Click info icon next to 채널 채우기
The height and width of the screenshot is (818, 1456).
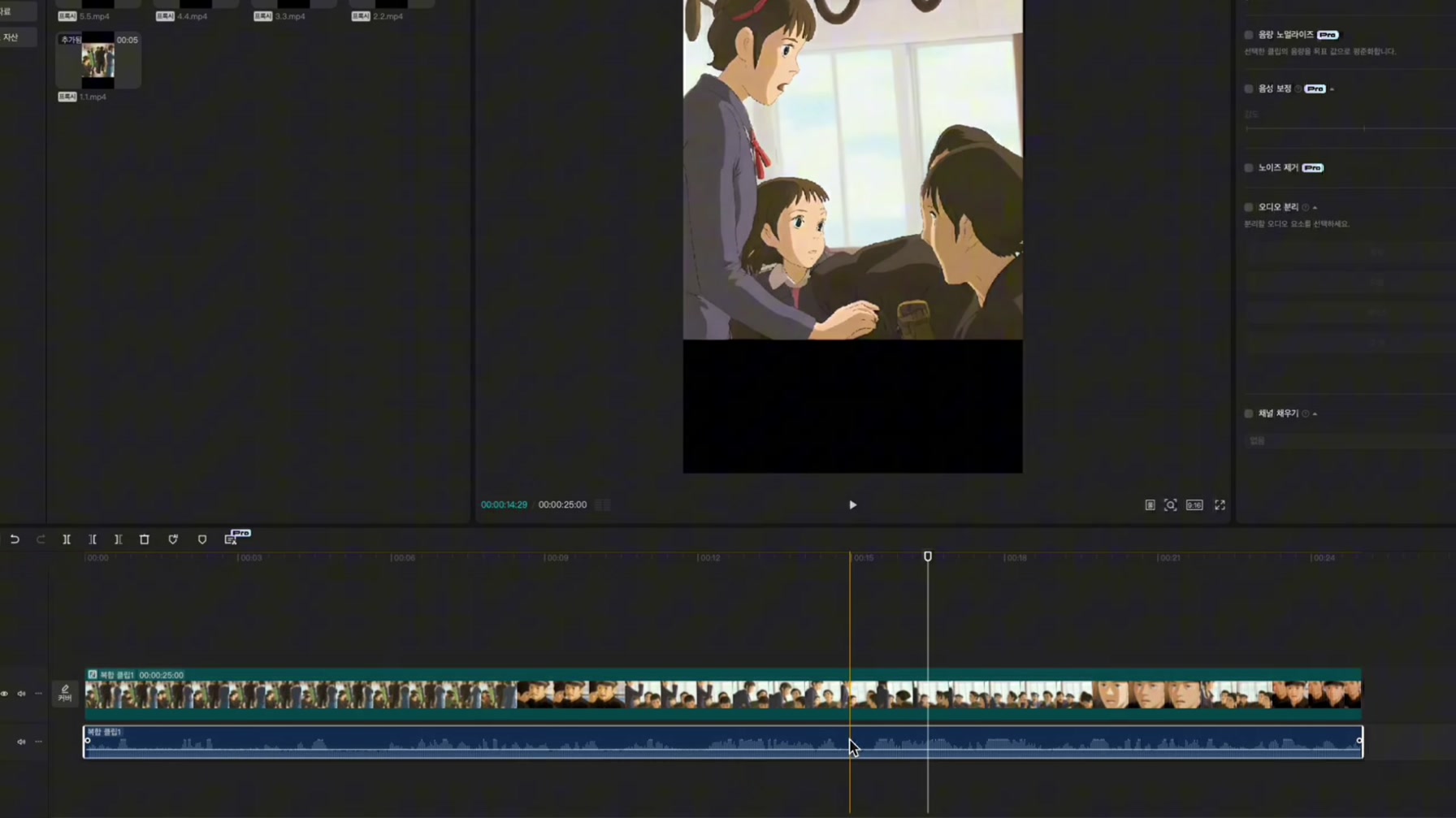pos(1306,413)
